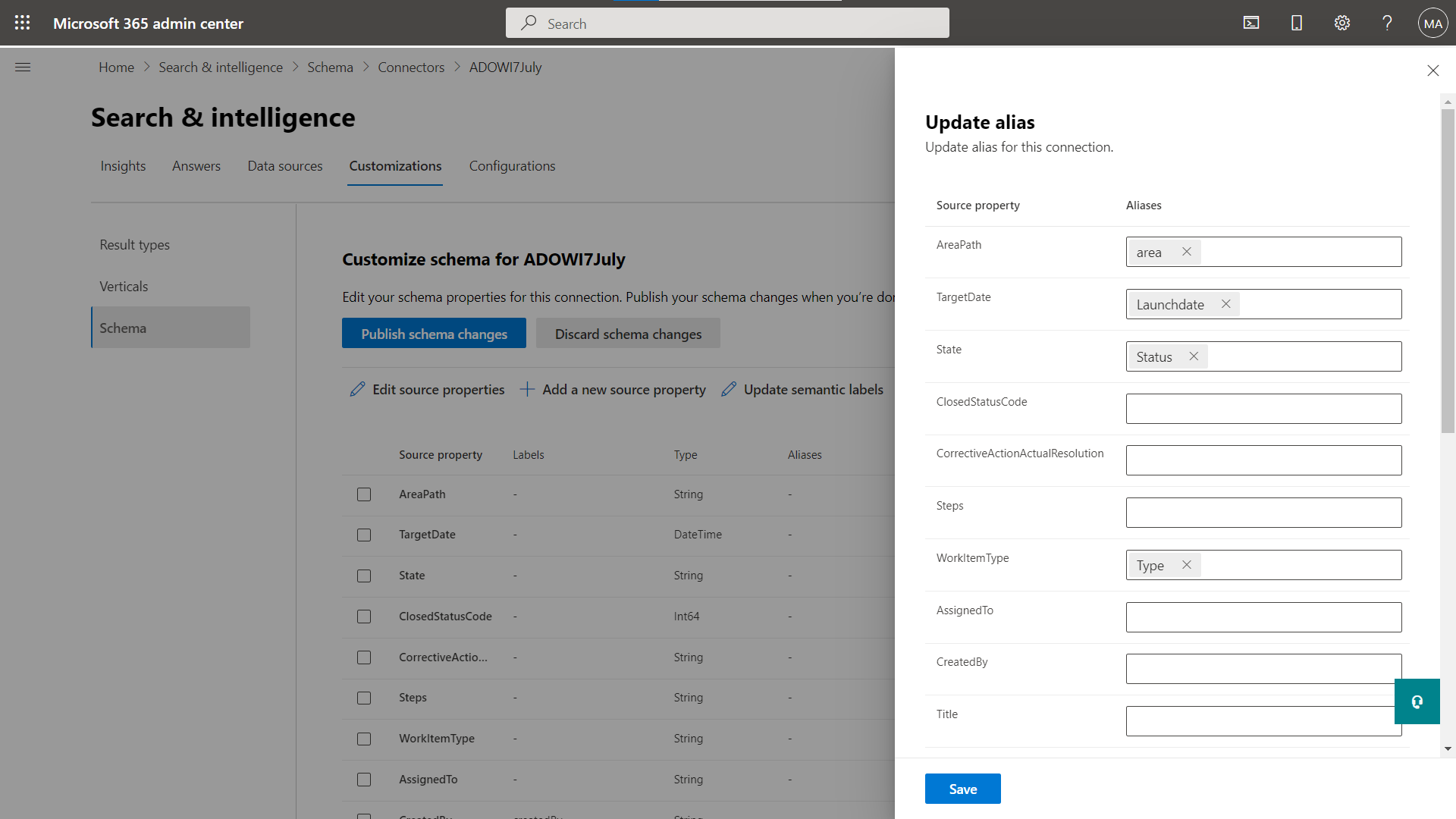Click the Settings gear icon in top bar
Viewport: 1456px width, 819px height.
pos(1342,22)
